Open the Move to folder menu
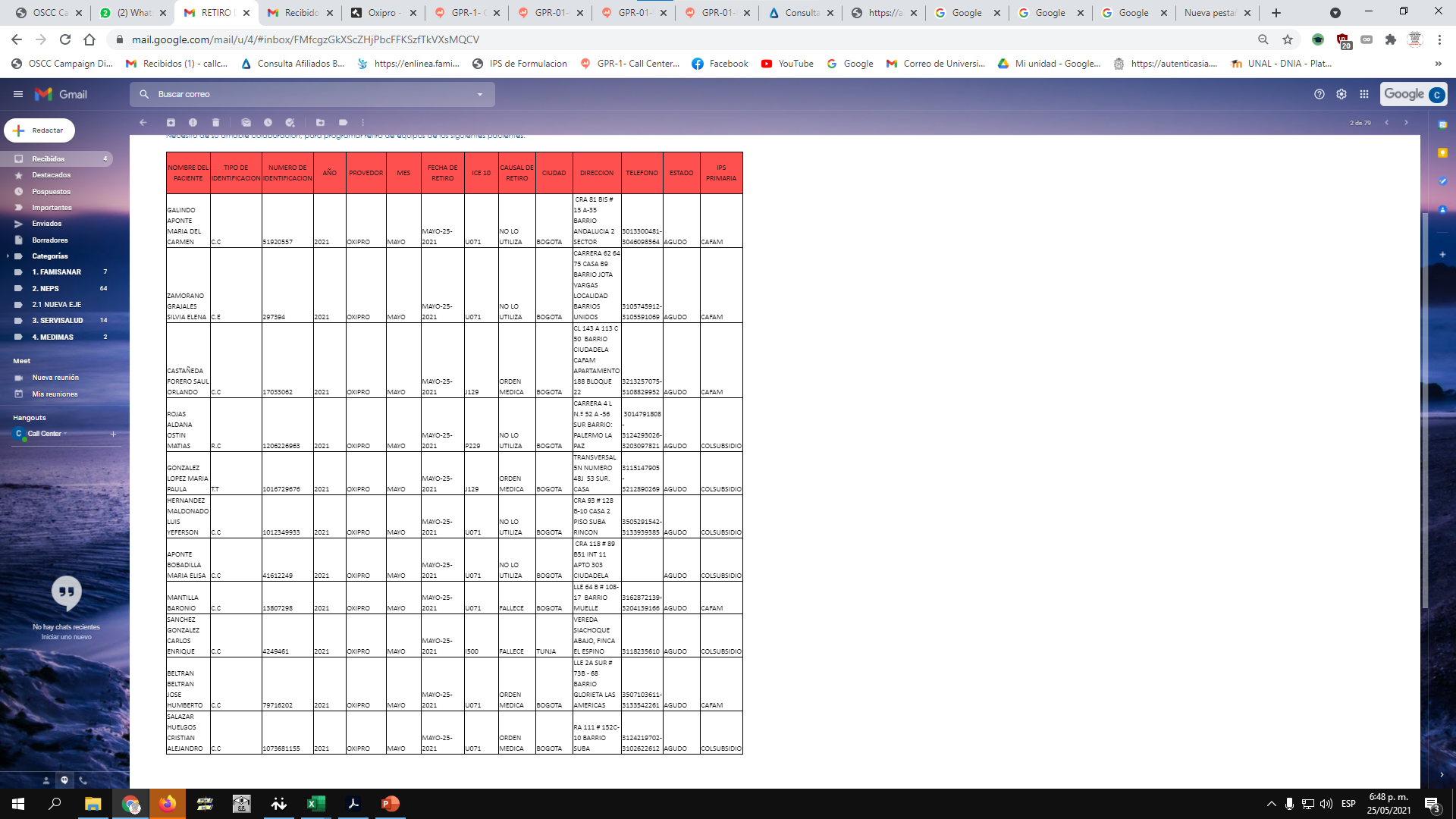The height and width of the screenshot is (819, 1456). click(x=320, y=122)
